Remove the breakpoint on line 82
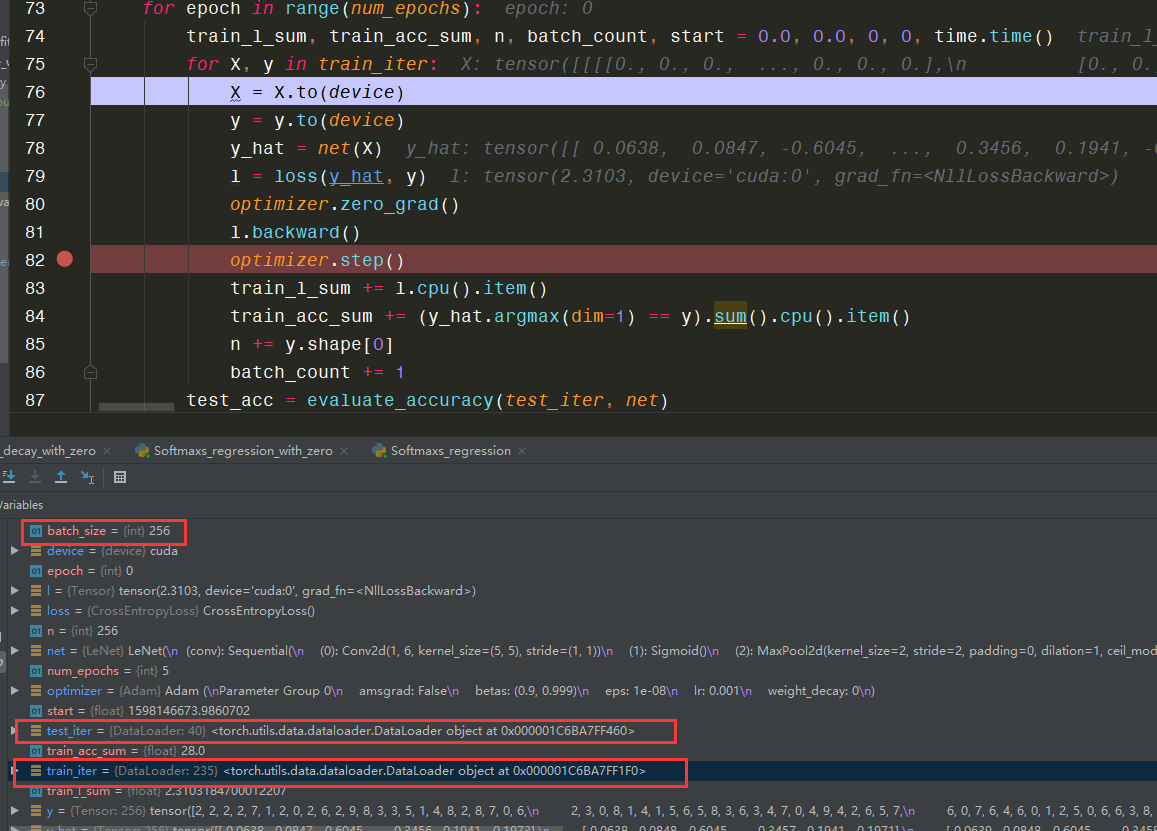Screen dimensions: 1157x831 65,259
